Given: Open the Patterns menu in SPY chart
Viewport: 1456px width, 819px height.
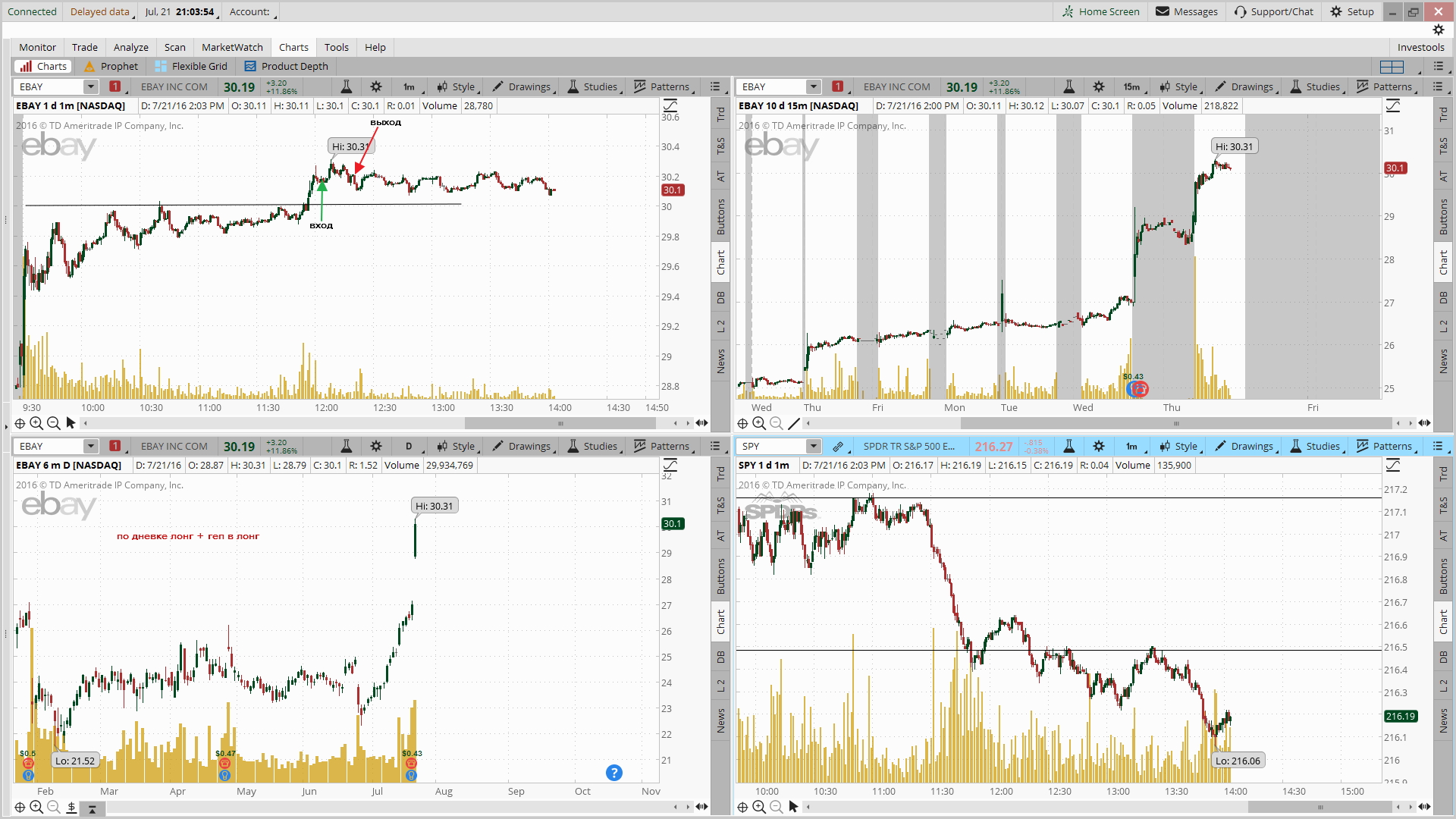Looking at the screenshot, I should click(x=1386, y=446).
